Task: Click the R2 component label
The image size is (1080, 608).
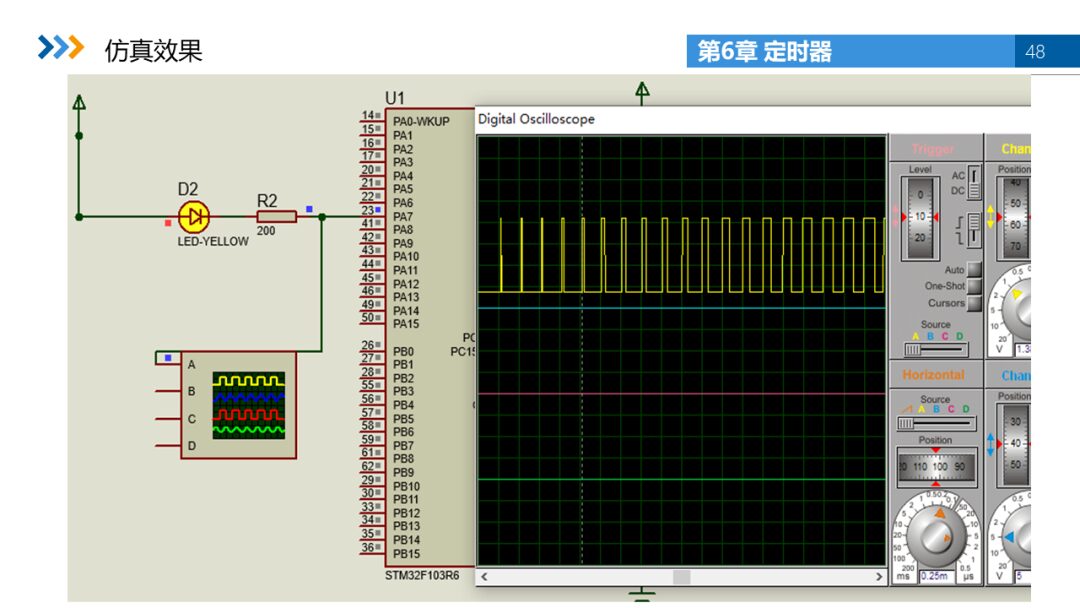Action: pos(267,200)
